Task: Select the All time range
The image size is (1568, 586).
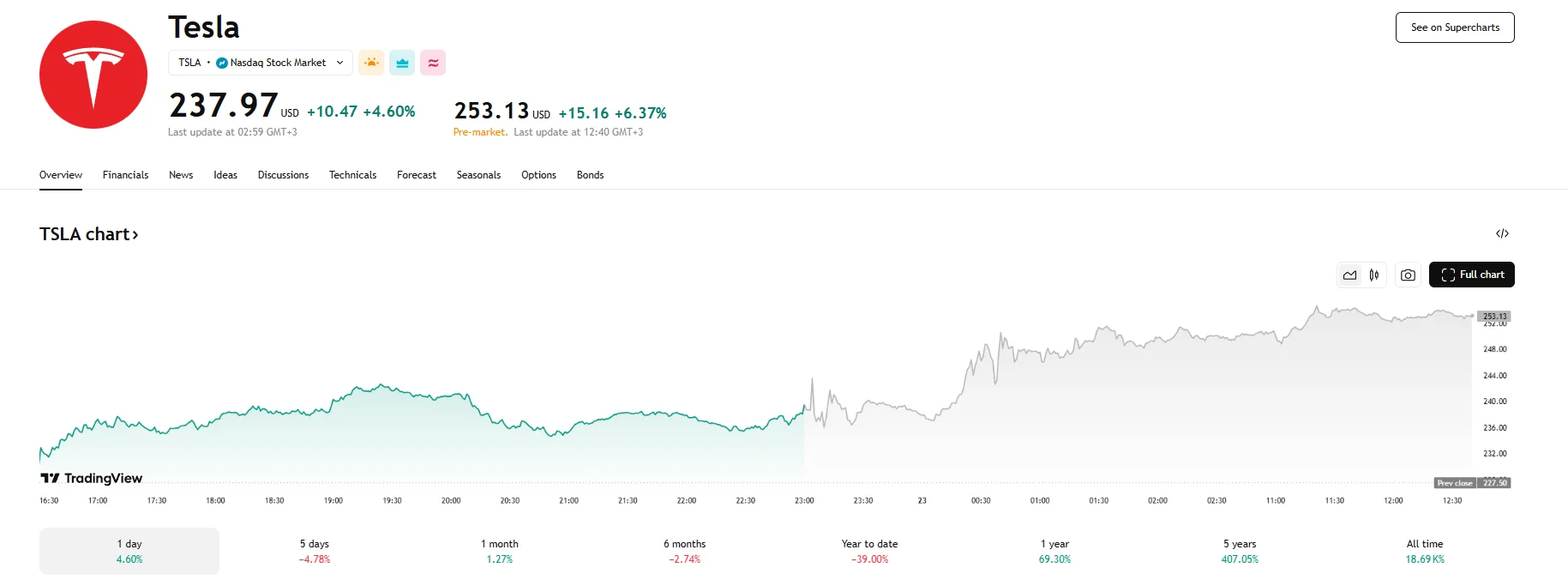Action: [x=1425, y=551]
